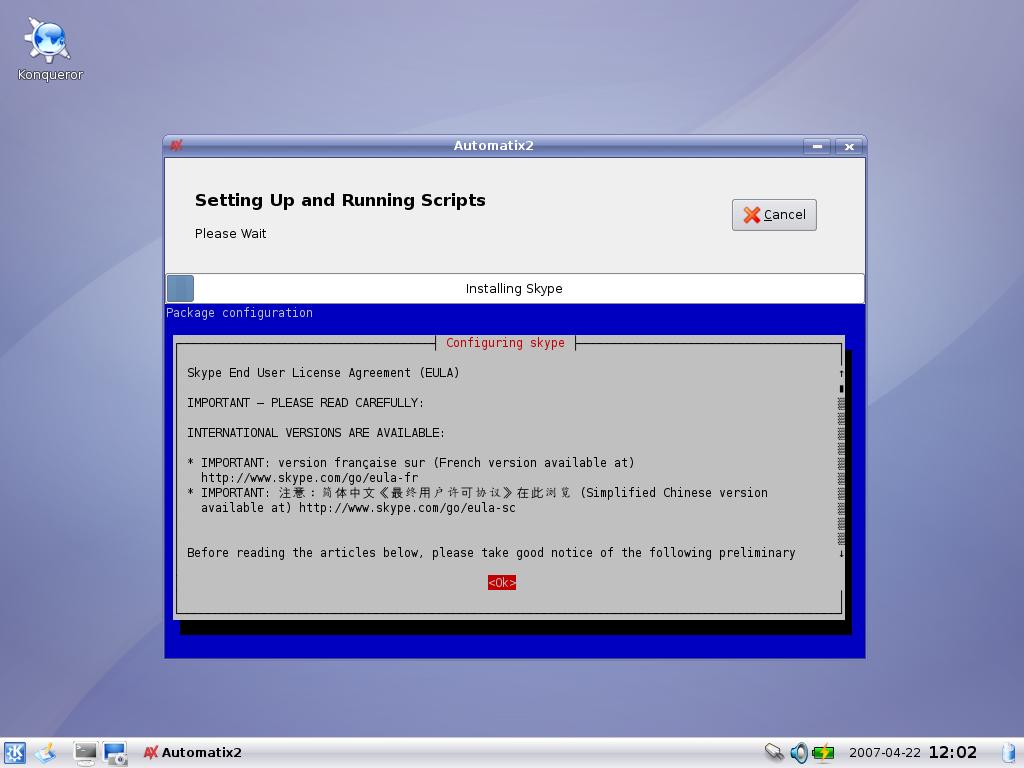
Task: Click the battery power tray icon
Action: pos(823,753)
